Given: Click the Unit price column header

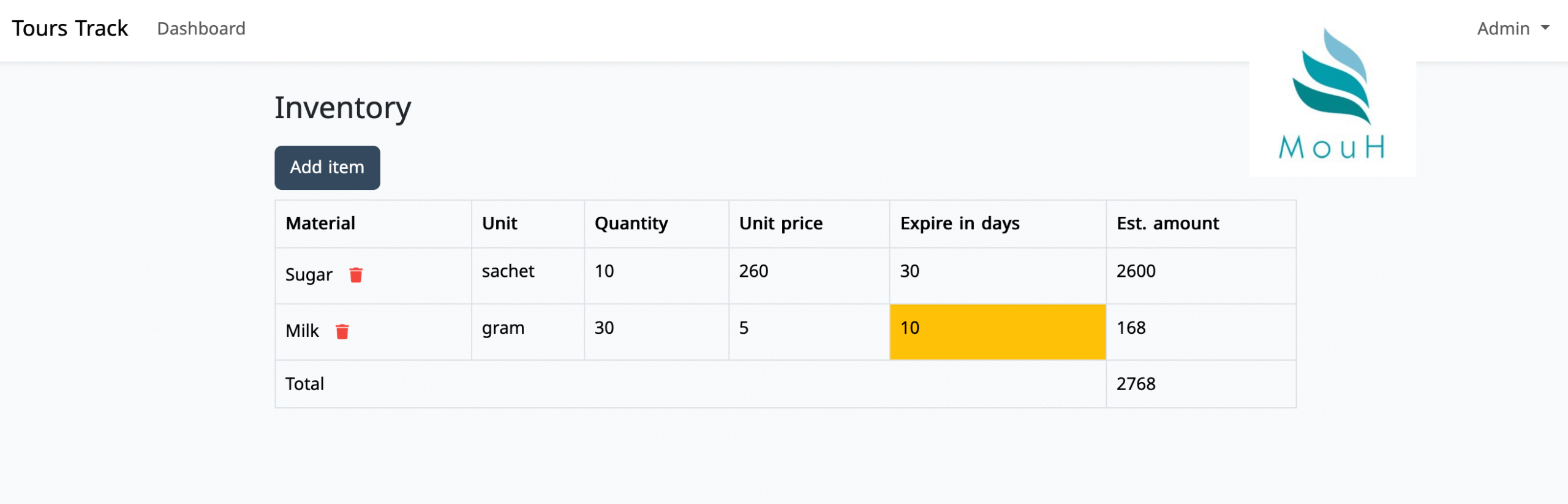Looking at the screenshot, I should (780, 224).
